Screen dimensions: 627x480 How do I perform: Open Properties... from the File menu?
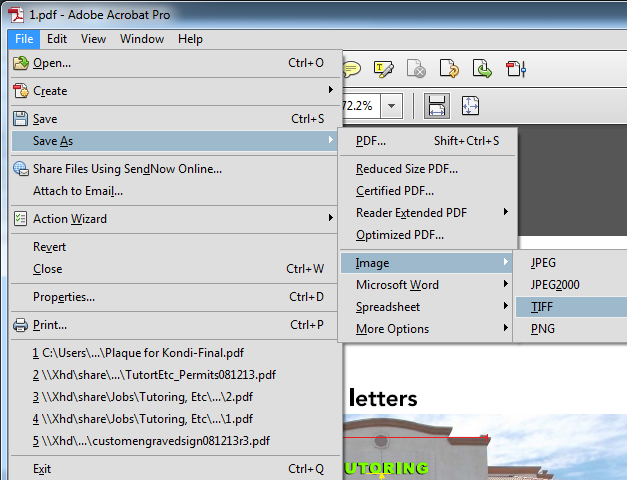click(x=174, y=297)
